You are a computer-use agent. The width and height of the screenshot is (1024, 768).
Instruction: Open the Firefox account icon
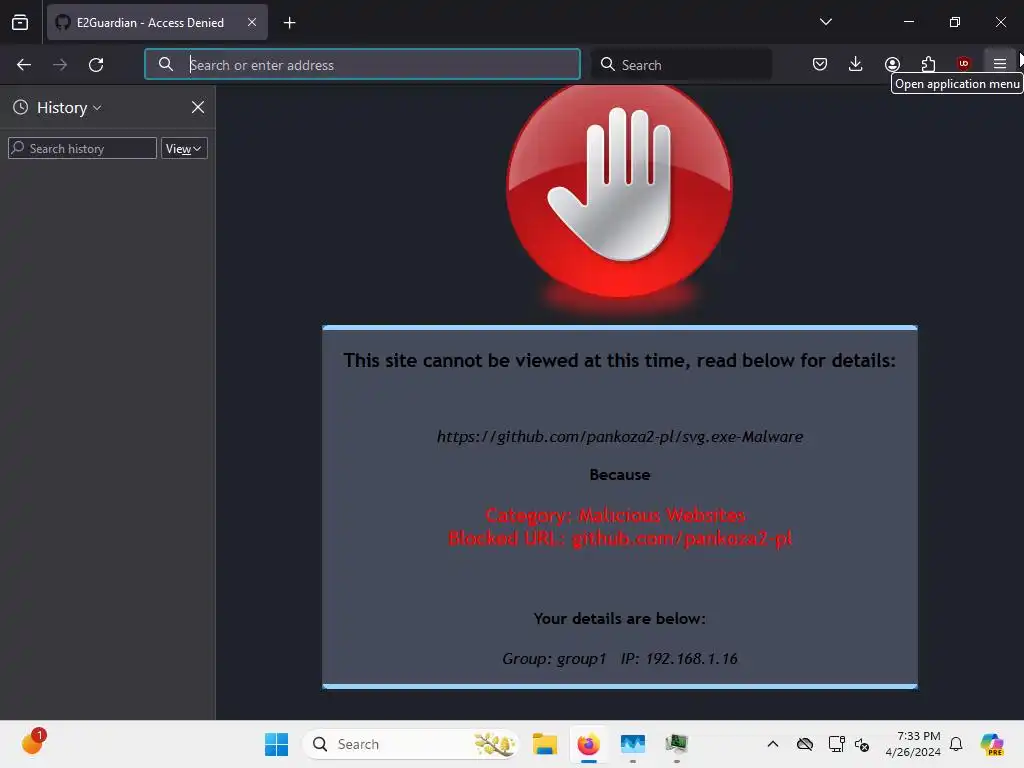[x=892, y=64]
